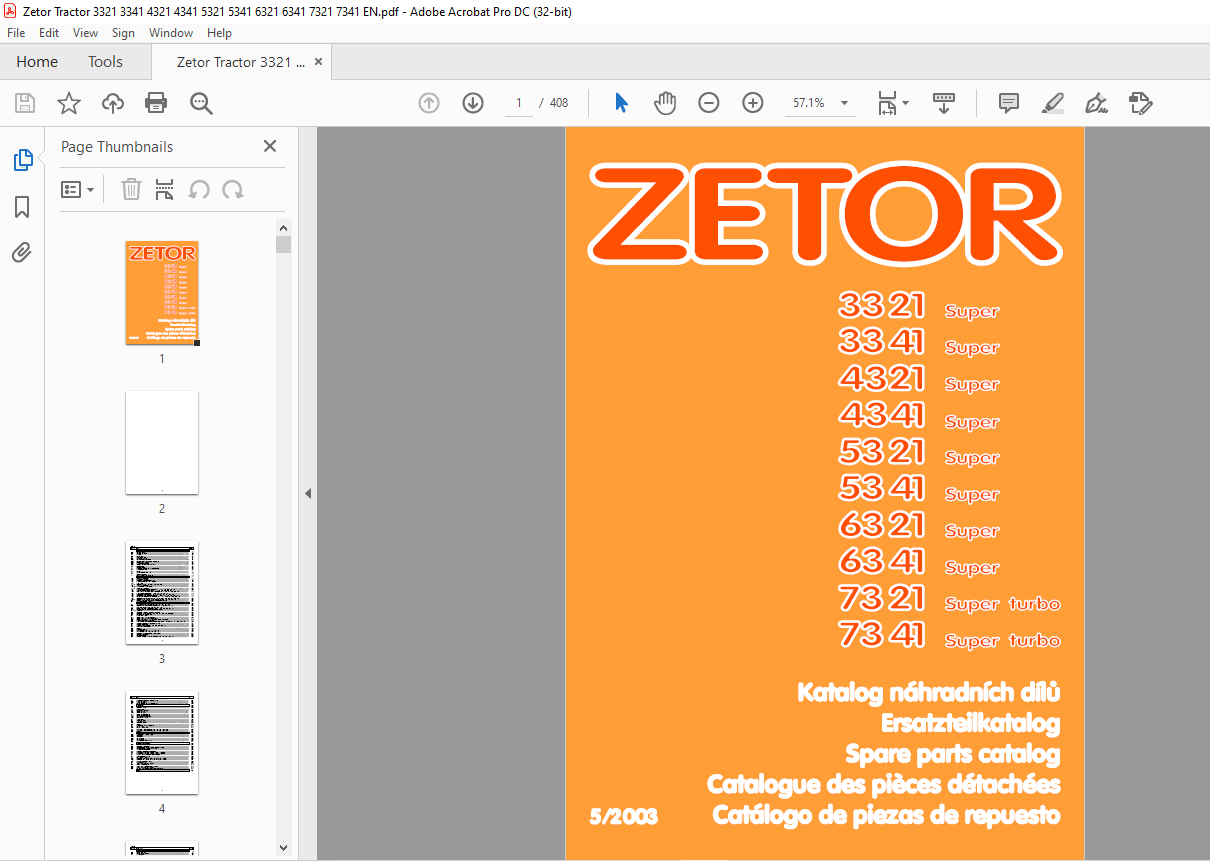
Task: Click the insert pages break icon
Action: pyautogui.click(x=165, y=189)
